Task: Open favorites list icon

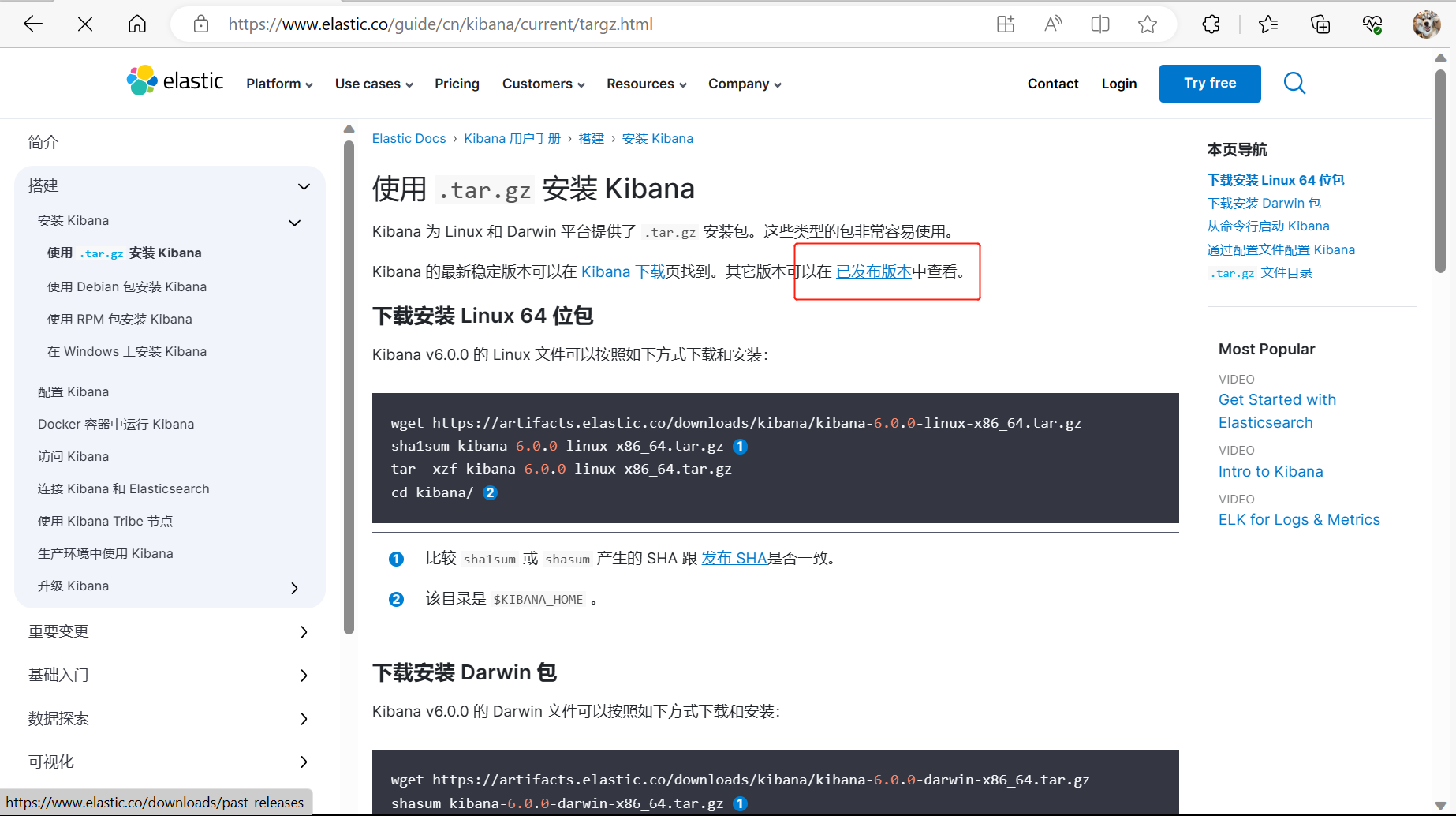Action: click(x=1268, y=24)
